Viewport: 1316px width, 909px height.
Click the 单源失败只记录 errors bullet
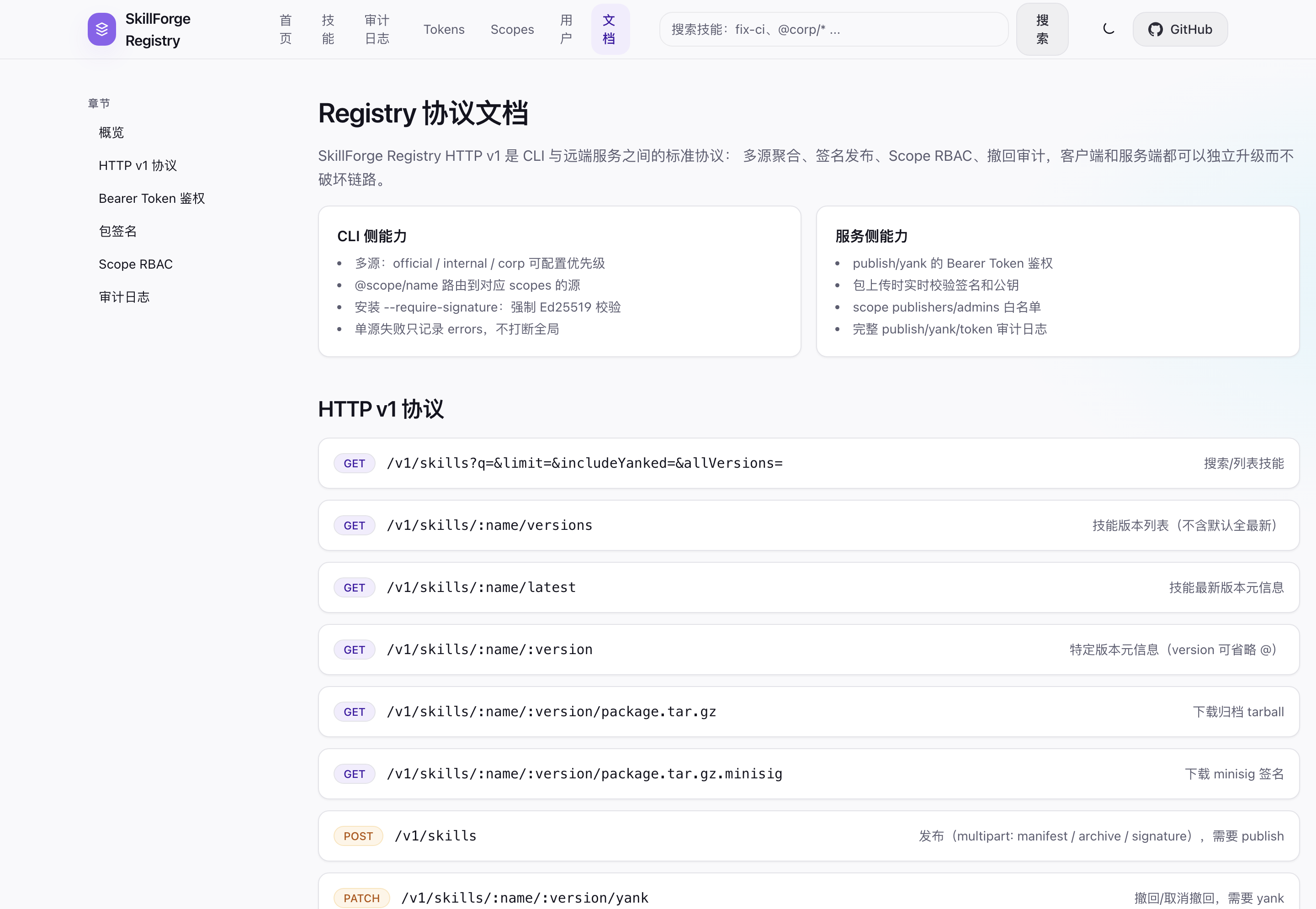pos(457,329)
